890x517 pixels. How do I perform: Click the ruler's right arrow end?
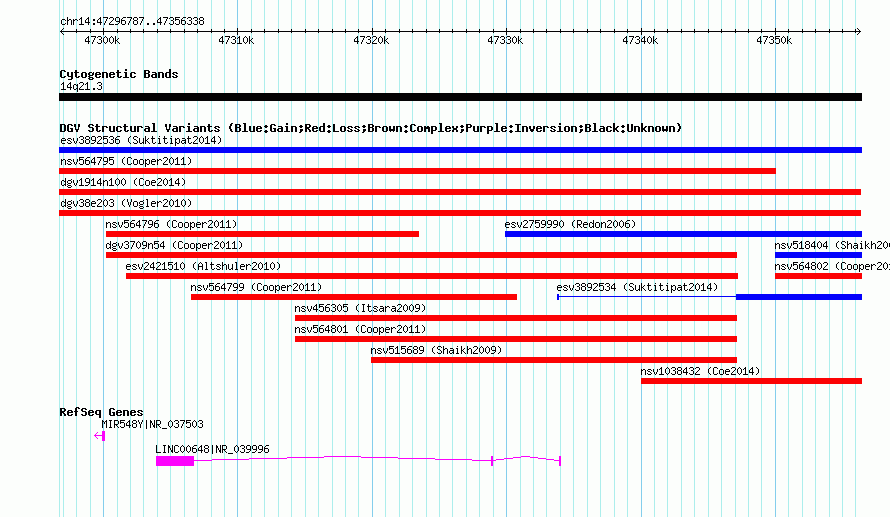[x=859, y=32]
